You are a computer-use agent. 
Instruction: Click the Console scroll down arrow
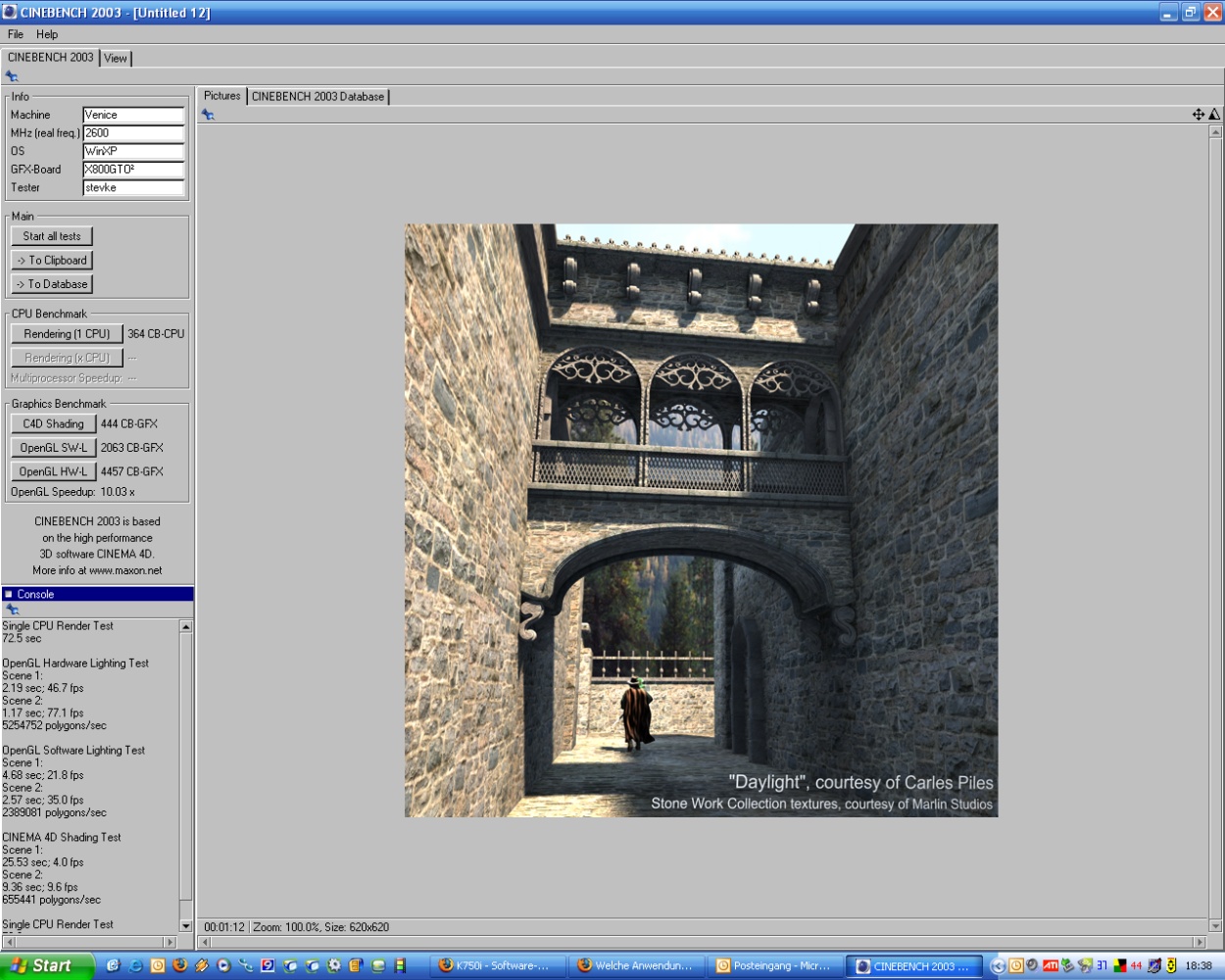coord(186,925)
